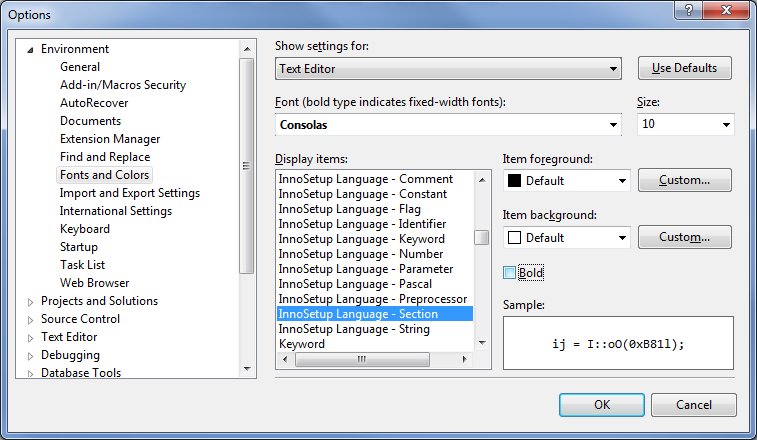Expand the Projects and Solutions node
The height and width of the screenshot is (440, 757).
click(x=30, y=302)
